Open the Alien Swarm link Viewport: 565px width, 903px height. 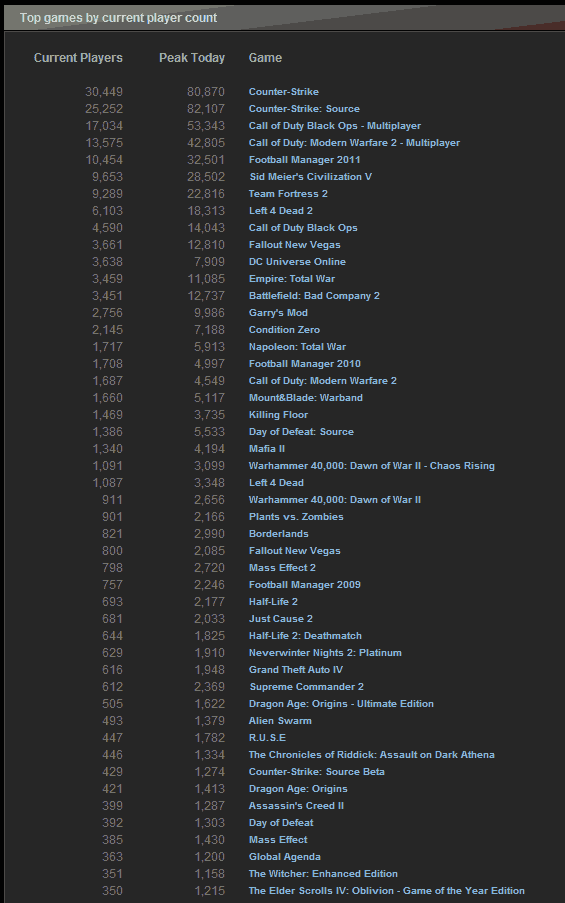pyautogui.click(x=280, y=720)
